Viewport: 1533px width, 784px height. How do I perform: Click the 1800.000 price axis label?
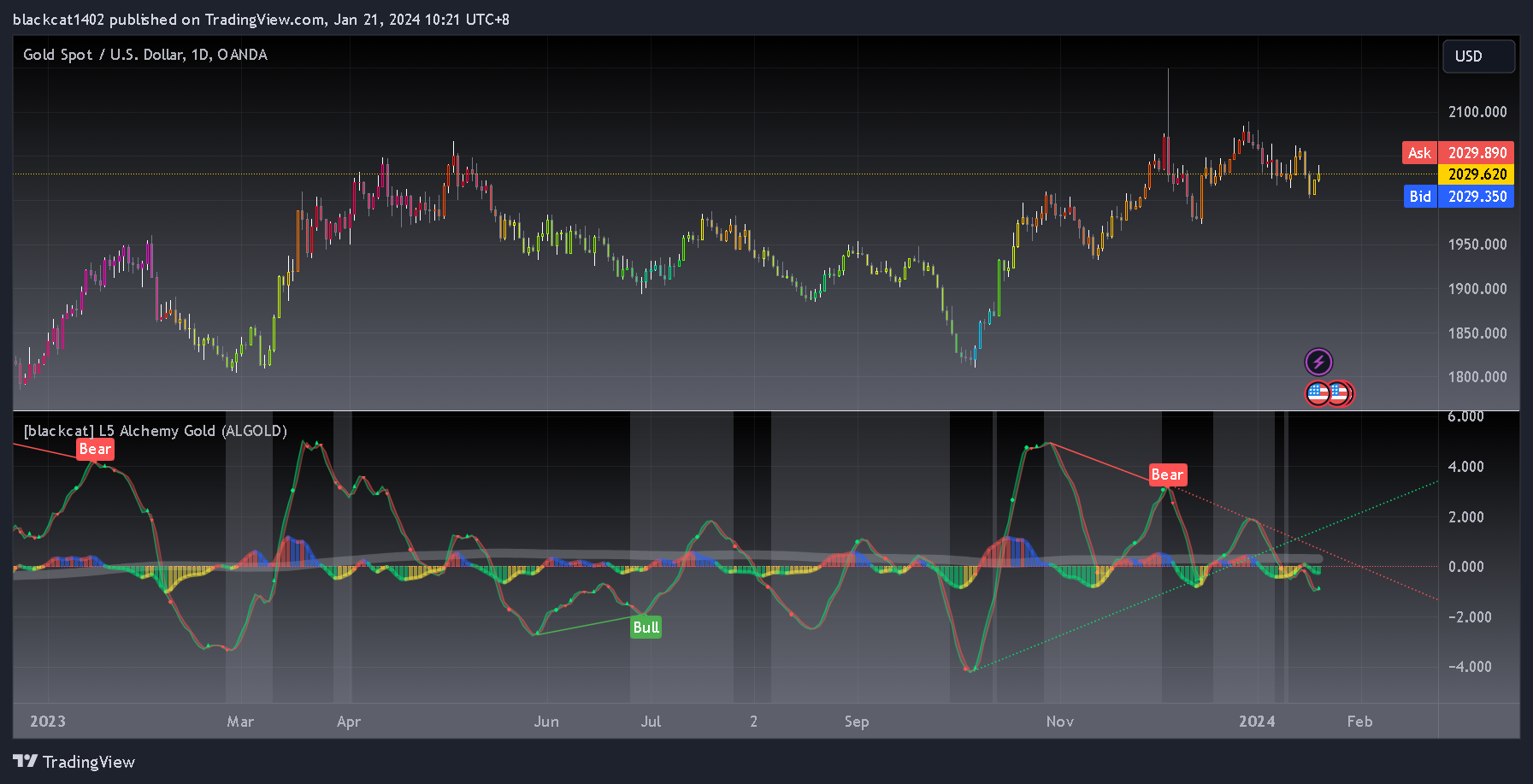(x=1477, y=377)
